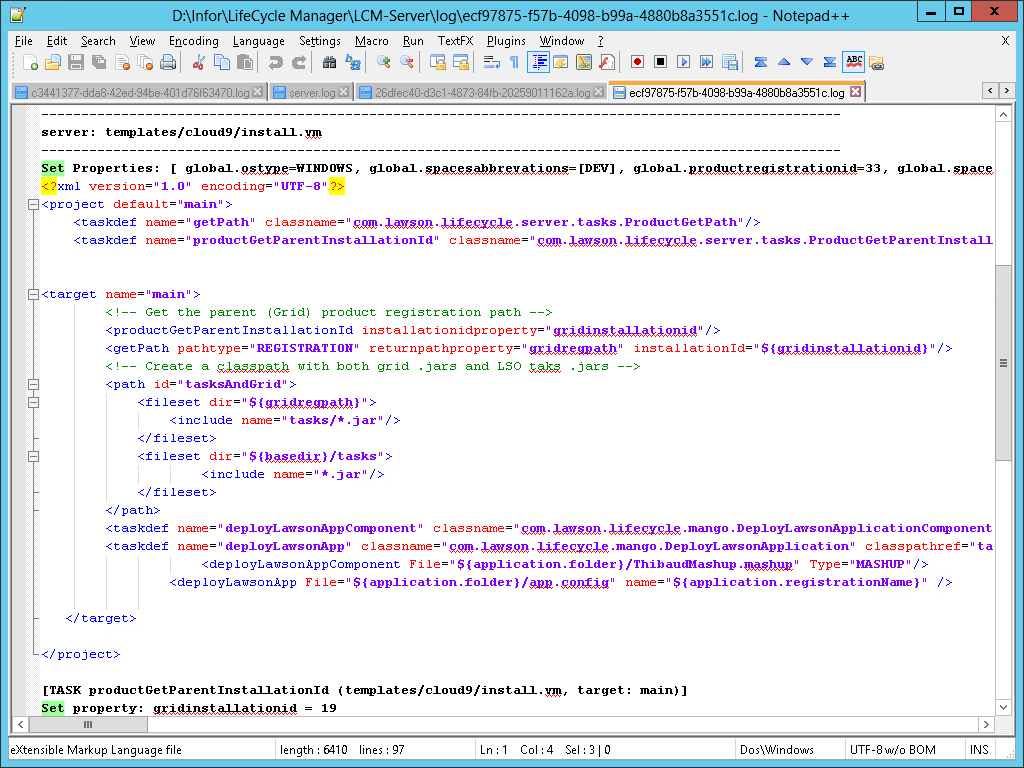Toggle the ABC spell-check button
This screenshot has height=768, width=1024.
point(853,62)
